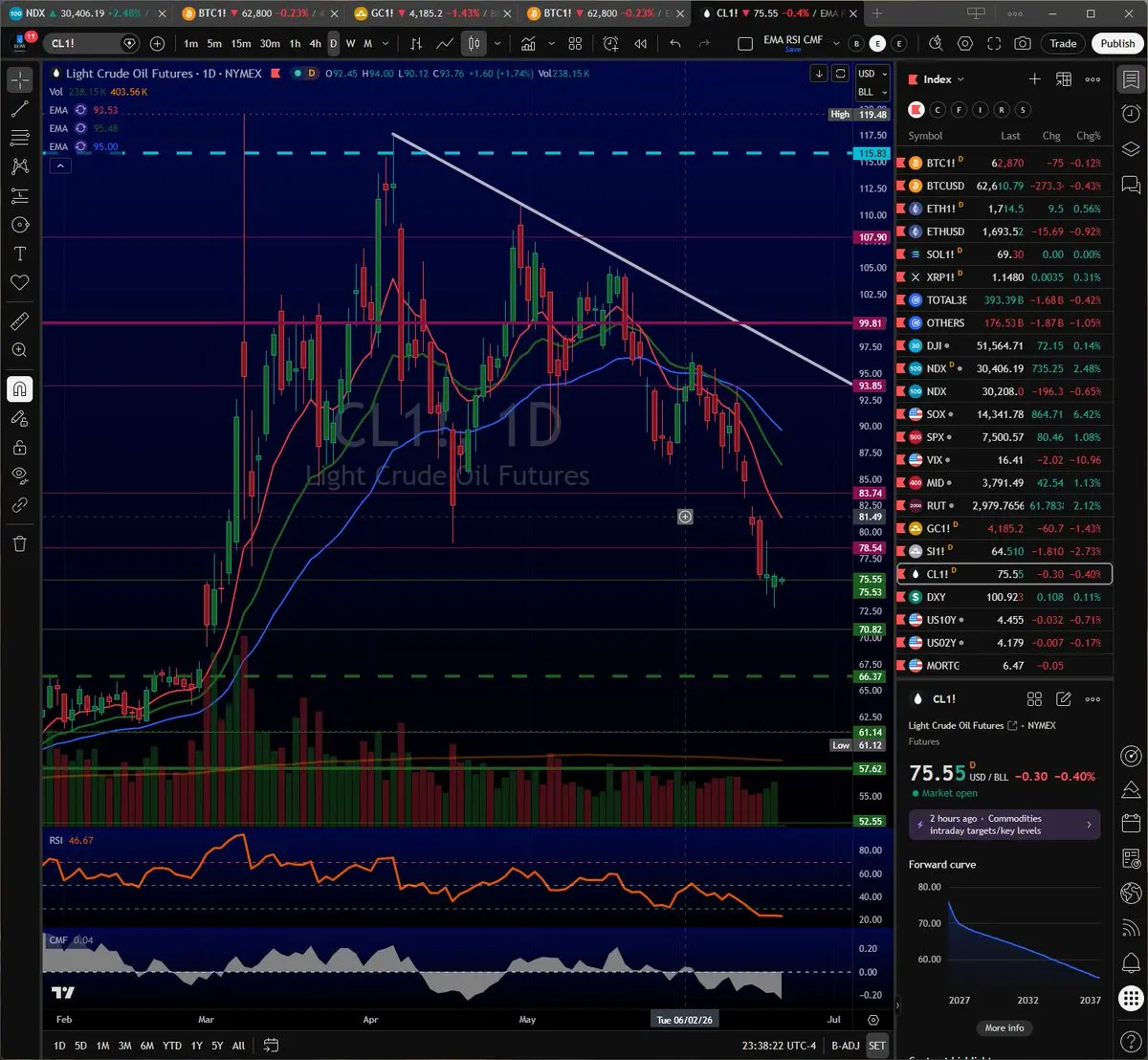This screenshot has width=1148, height=1060.
Task: Click the CL1! symbol search field
Action: coord(83,44)
